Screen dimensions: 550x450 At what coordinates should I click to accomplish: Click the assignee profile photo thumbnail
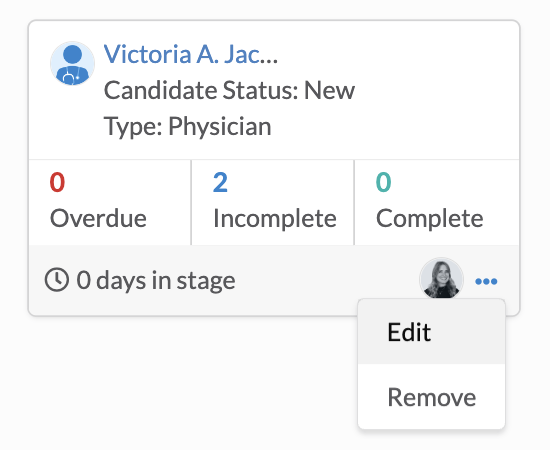[441, 279]
